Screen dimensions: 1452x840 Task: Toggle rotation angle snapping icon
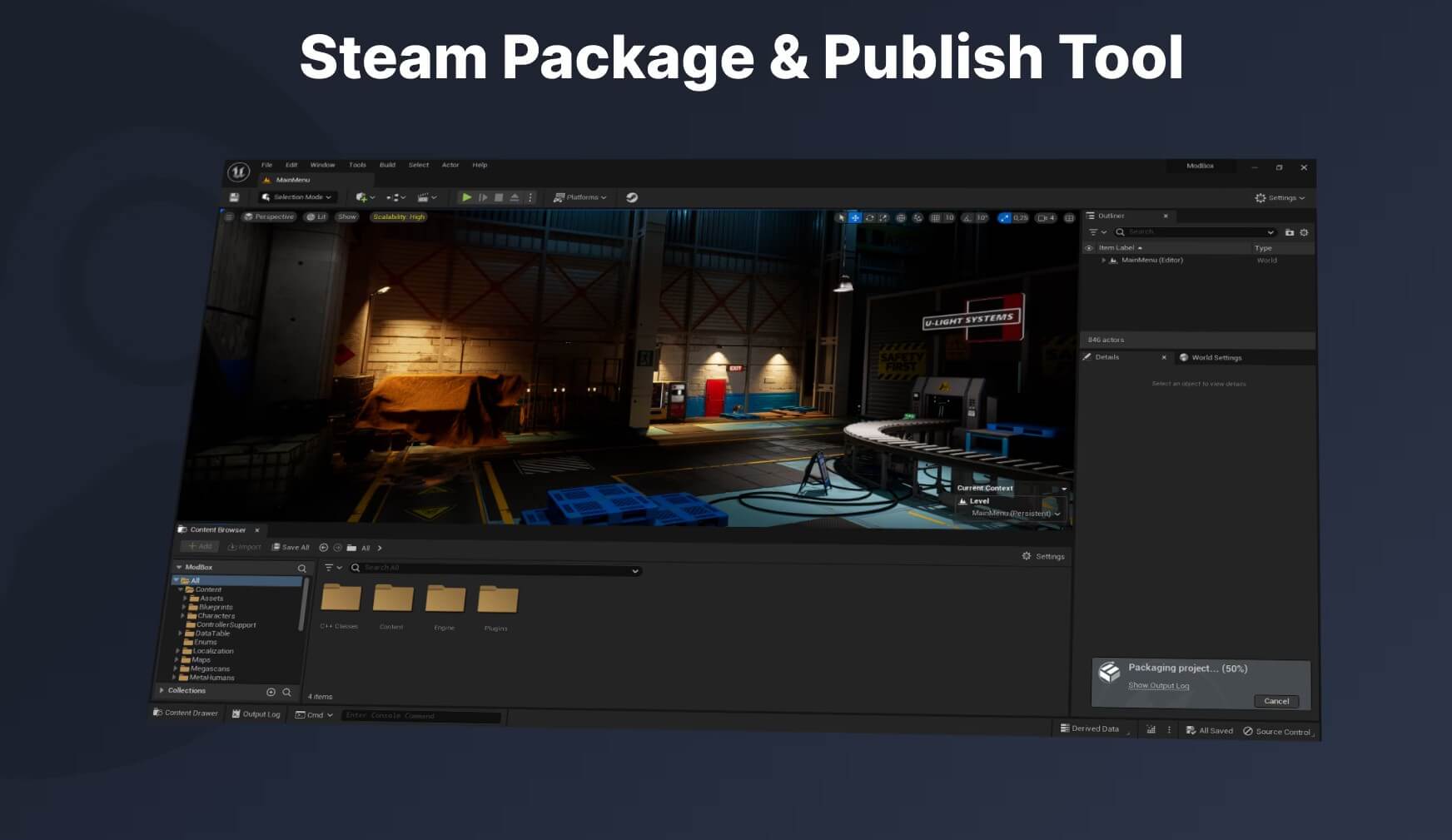967,218
